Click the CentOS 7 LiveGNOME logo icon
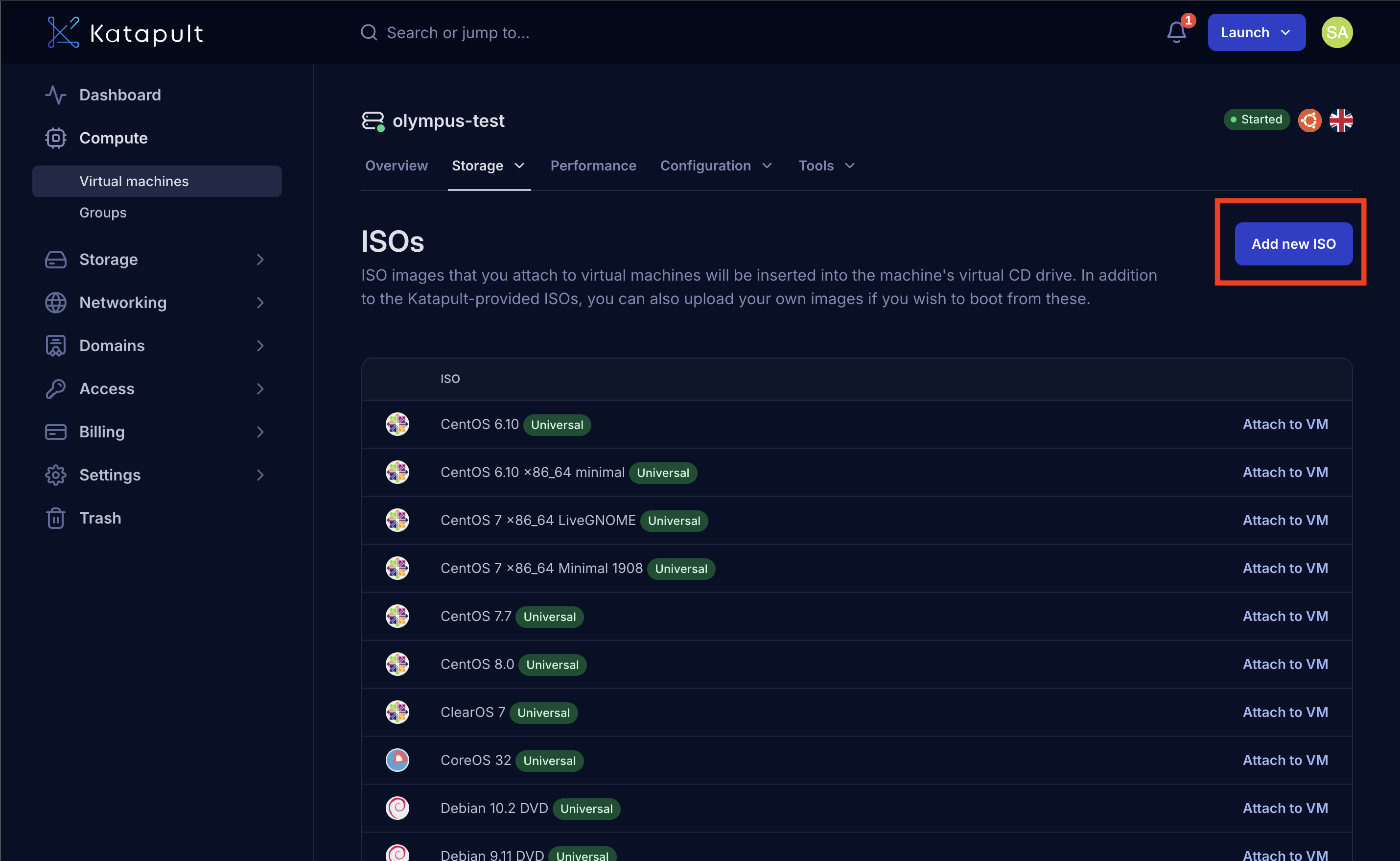1400x861 pixels. 397,521
